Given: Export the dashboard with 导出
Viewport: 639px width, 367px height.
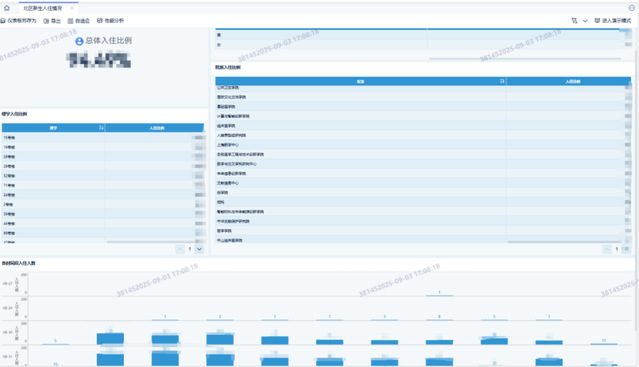Looking at the screenshot, I should tap(52, 21).
